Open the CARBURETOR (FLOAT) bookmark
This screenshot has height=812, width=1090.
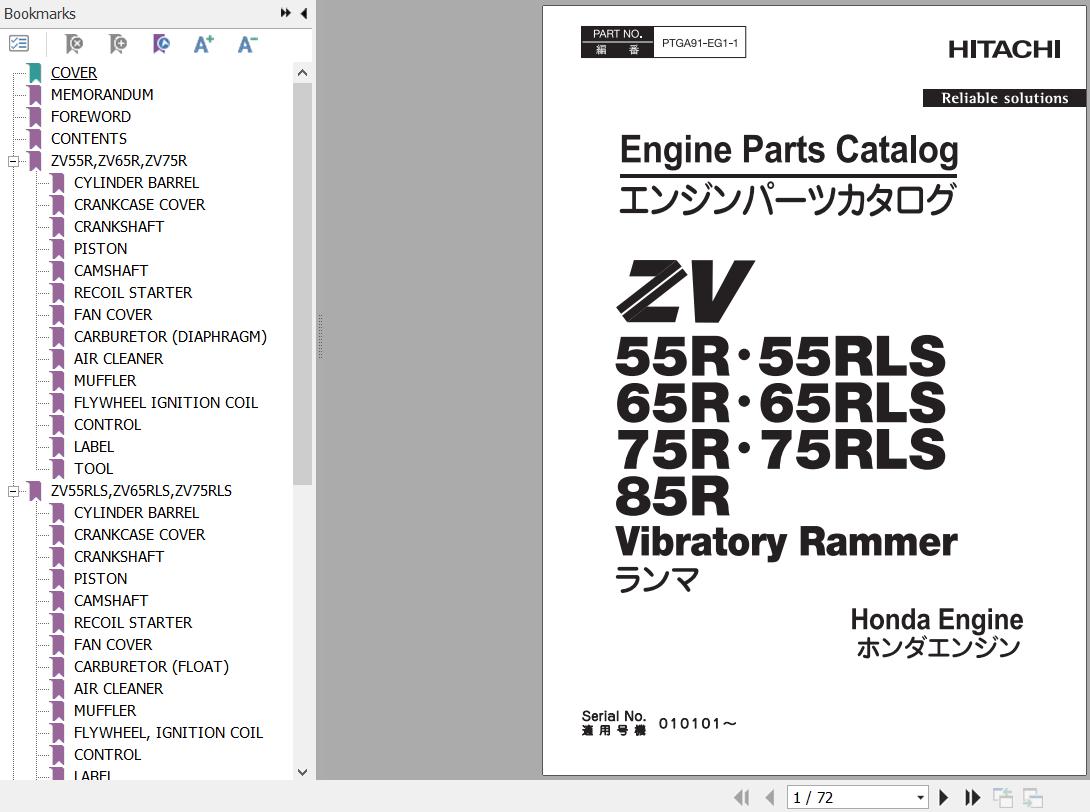click(x=151, y=667)
